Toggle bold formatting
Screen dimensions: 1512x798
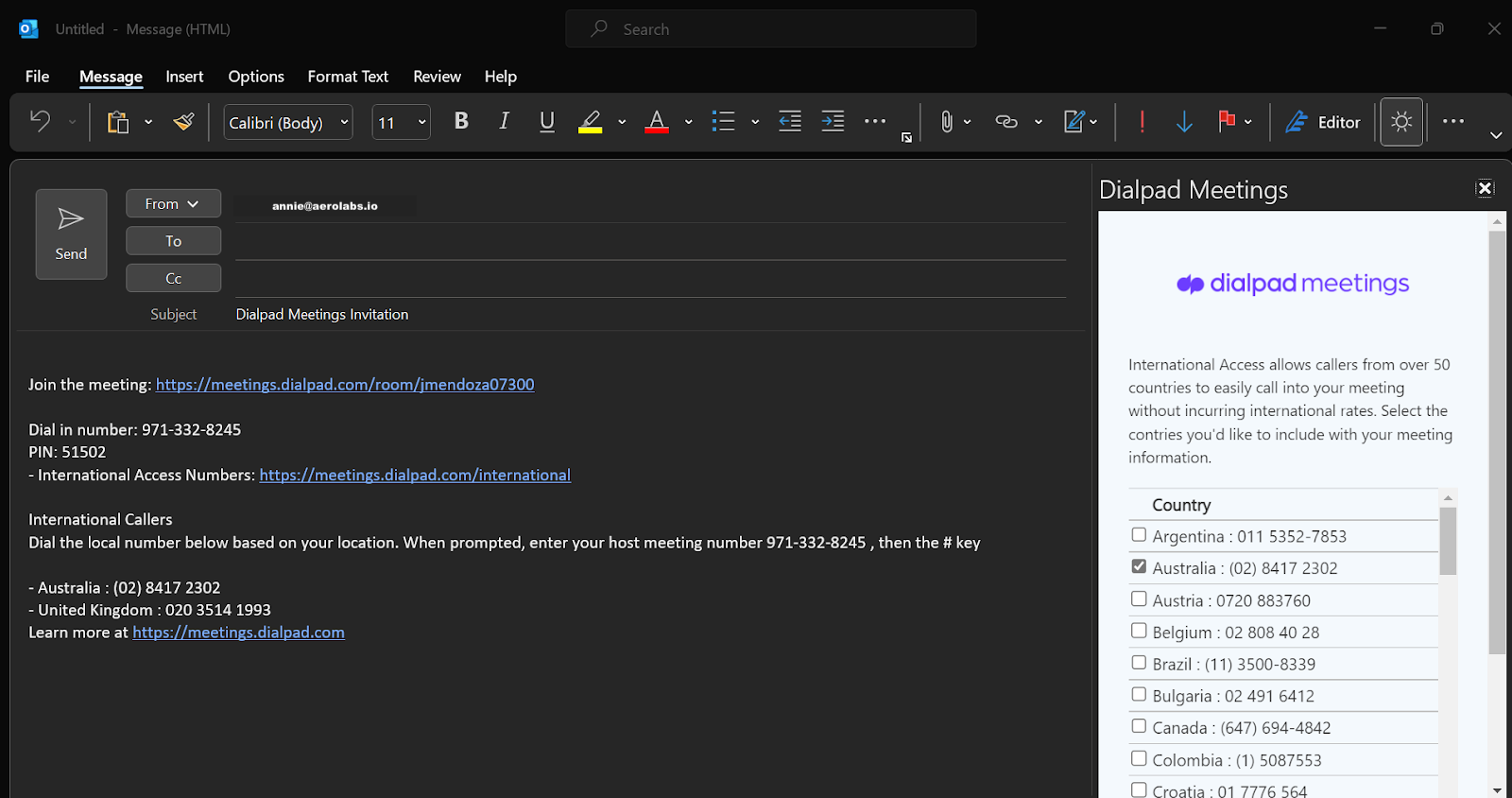tap(461, 121)
